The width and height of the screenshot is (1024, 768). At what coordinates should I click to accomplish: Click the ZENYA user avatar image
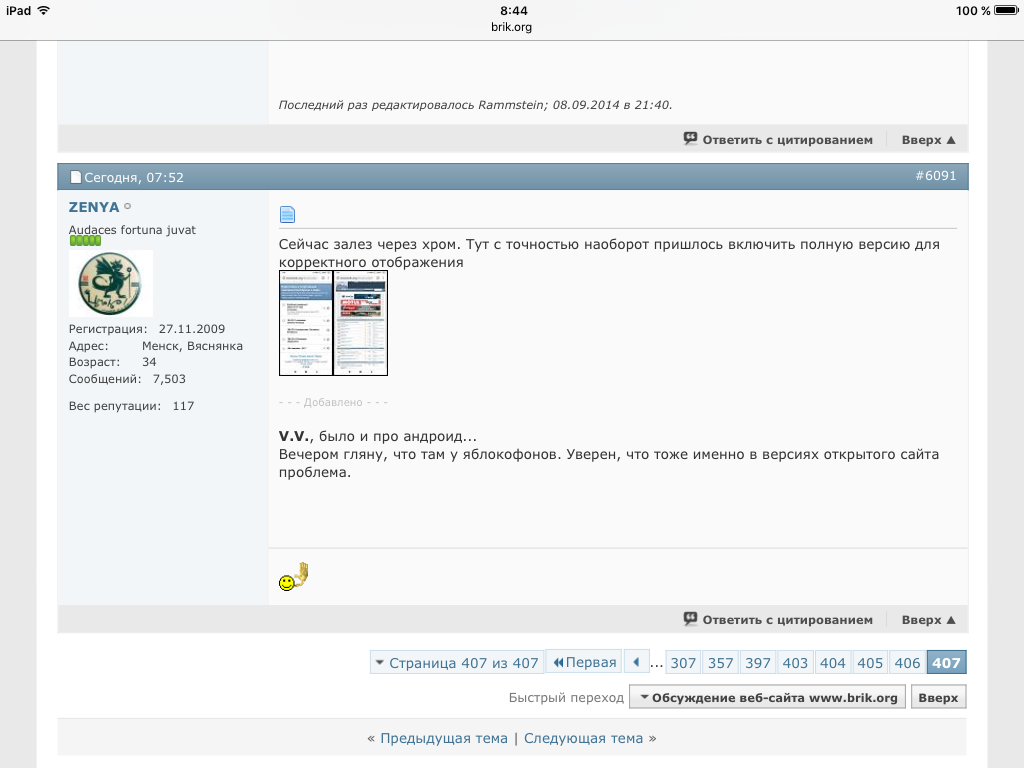pos(111,284)
